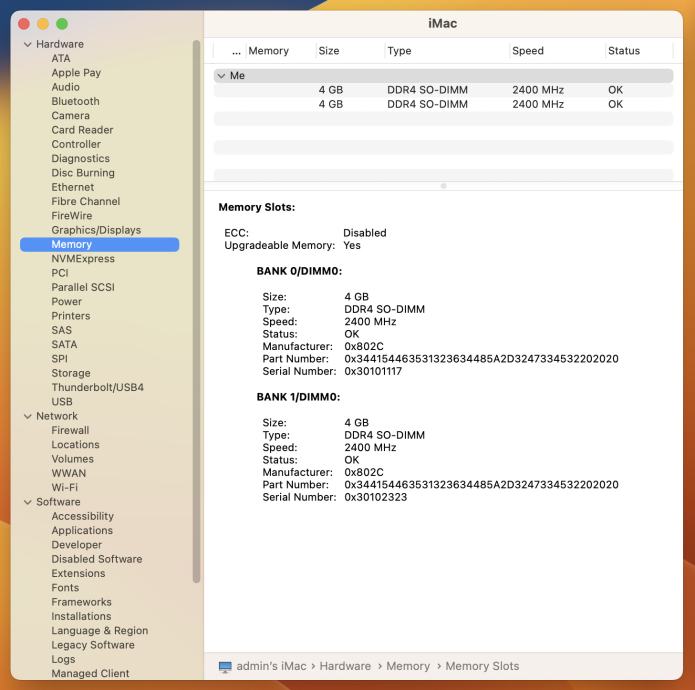Click Hardware in the path bar

point(345,666)
